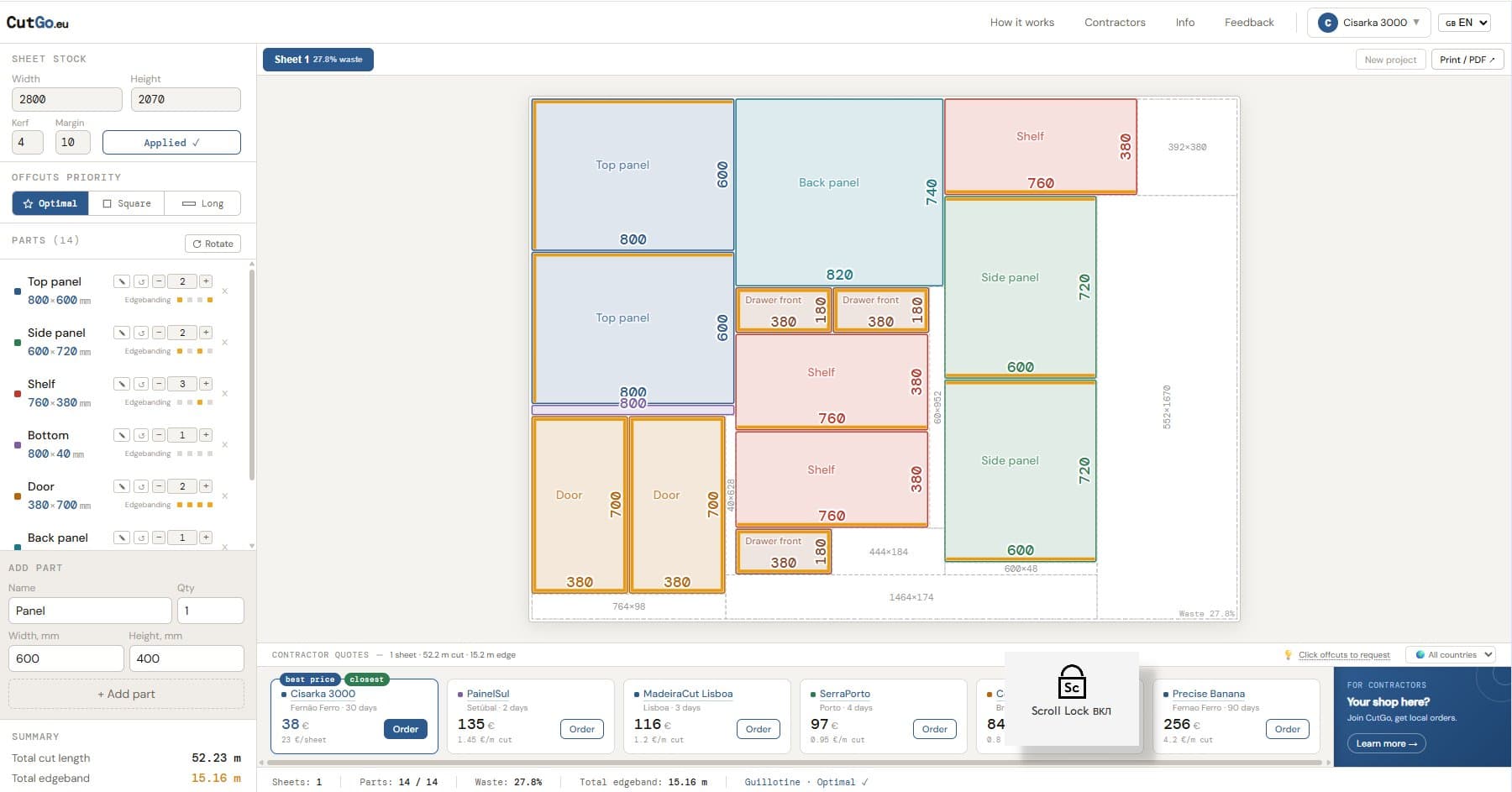
Task: Increase Top panel quantity with plus
Action: 206,281
